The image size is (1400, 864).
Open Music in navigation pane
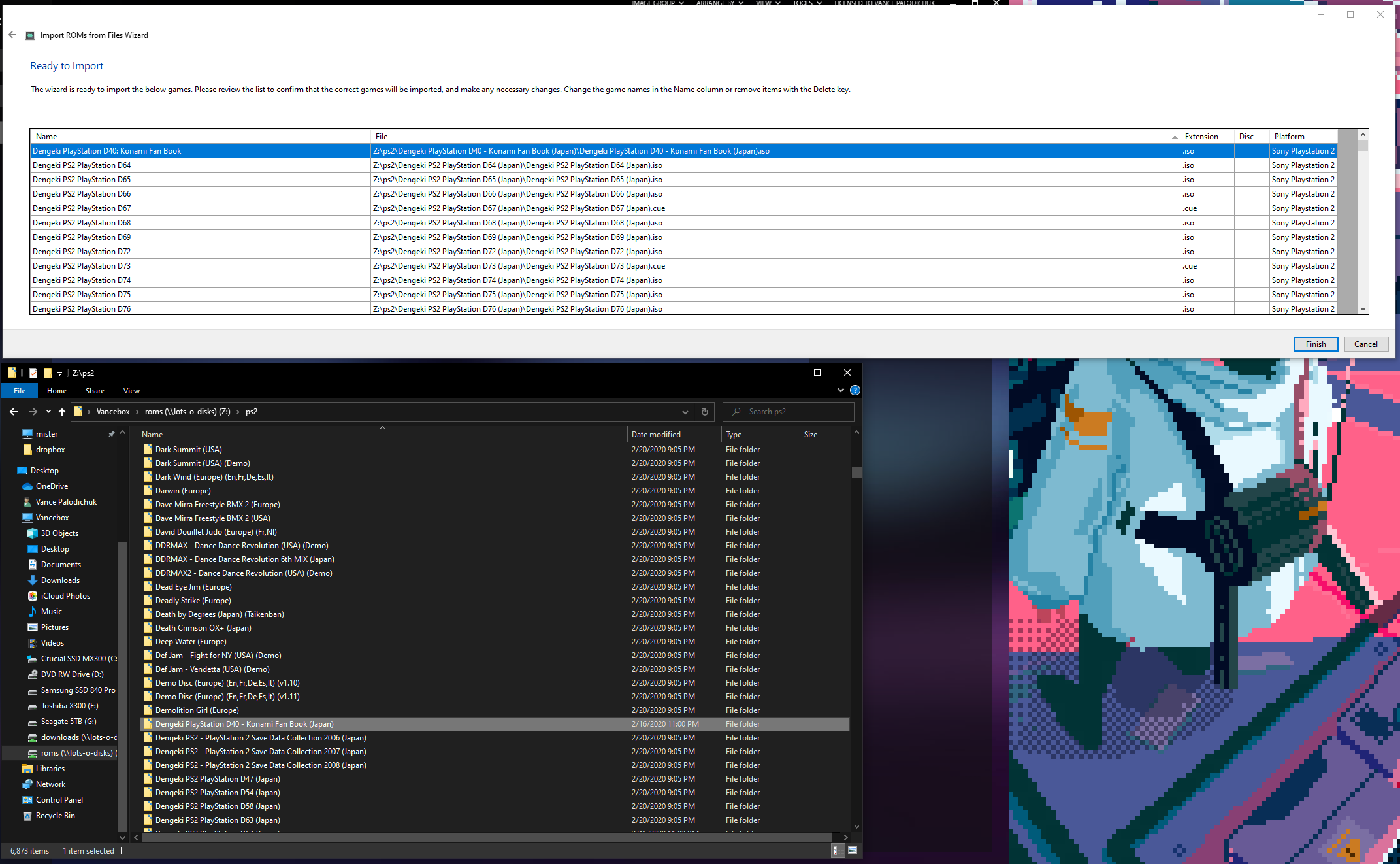(51, 612)
